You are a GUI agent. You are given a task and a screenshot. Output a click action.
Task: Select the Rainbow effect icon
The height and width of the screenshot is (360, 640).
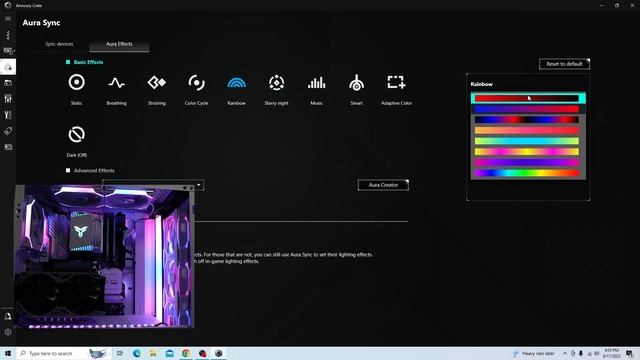click(x=237, y=83)
